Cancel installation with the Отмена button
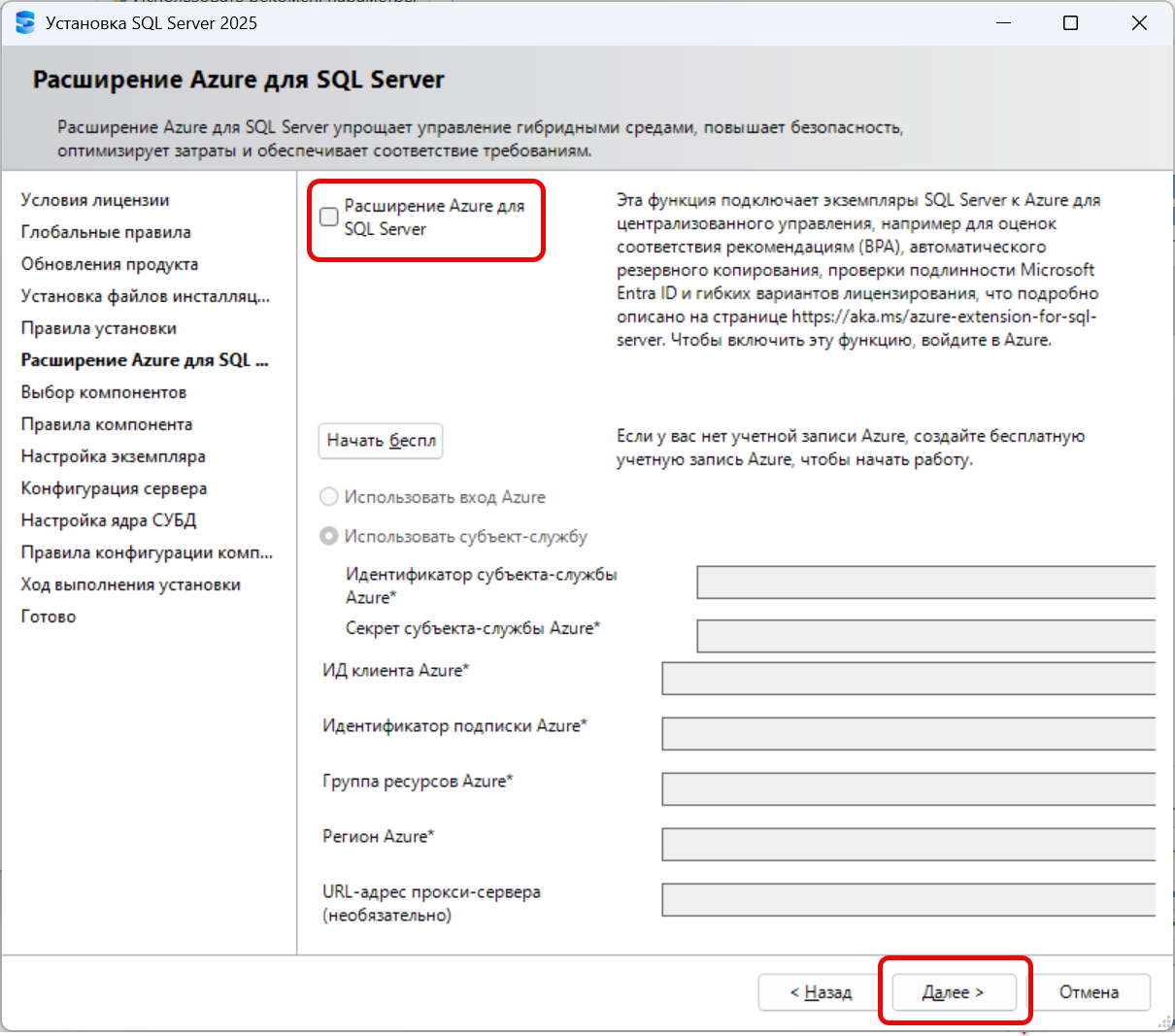This screenshot has height=1036, width=1175. (1089, 992)
